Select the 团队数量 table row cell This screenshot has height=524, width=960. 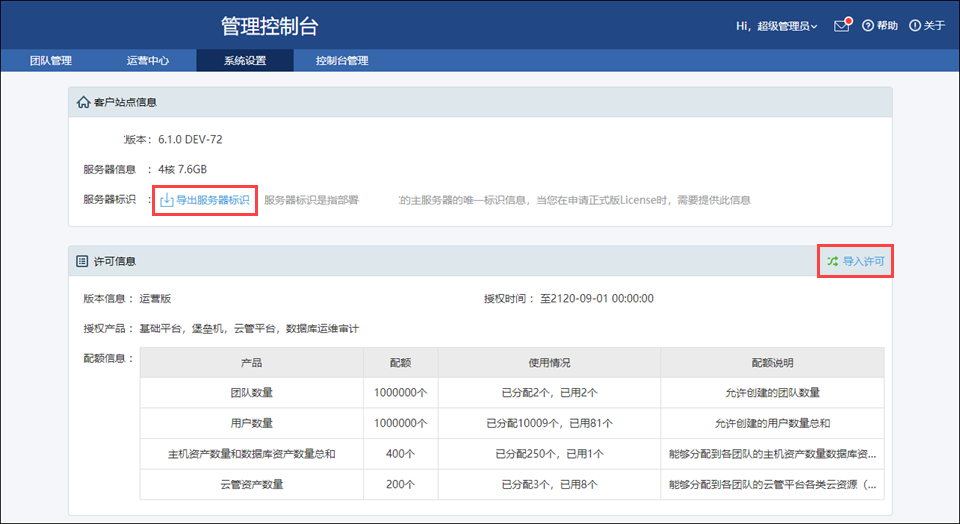pos(252,393)
